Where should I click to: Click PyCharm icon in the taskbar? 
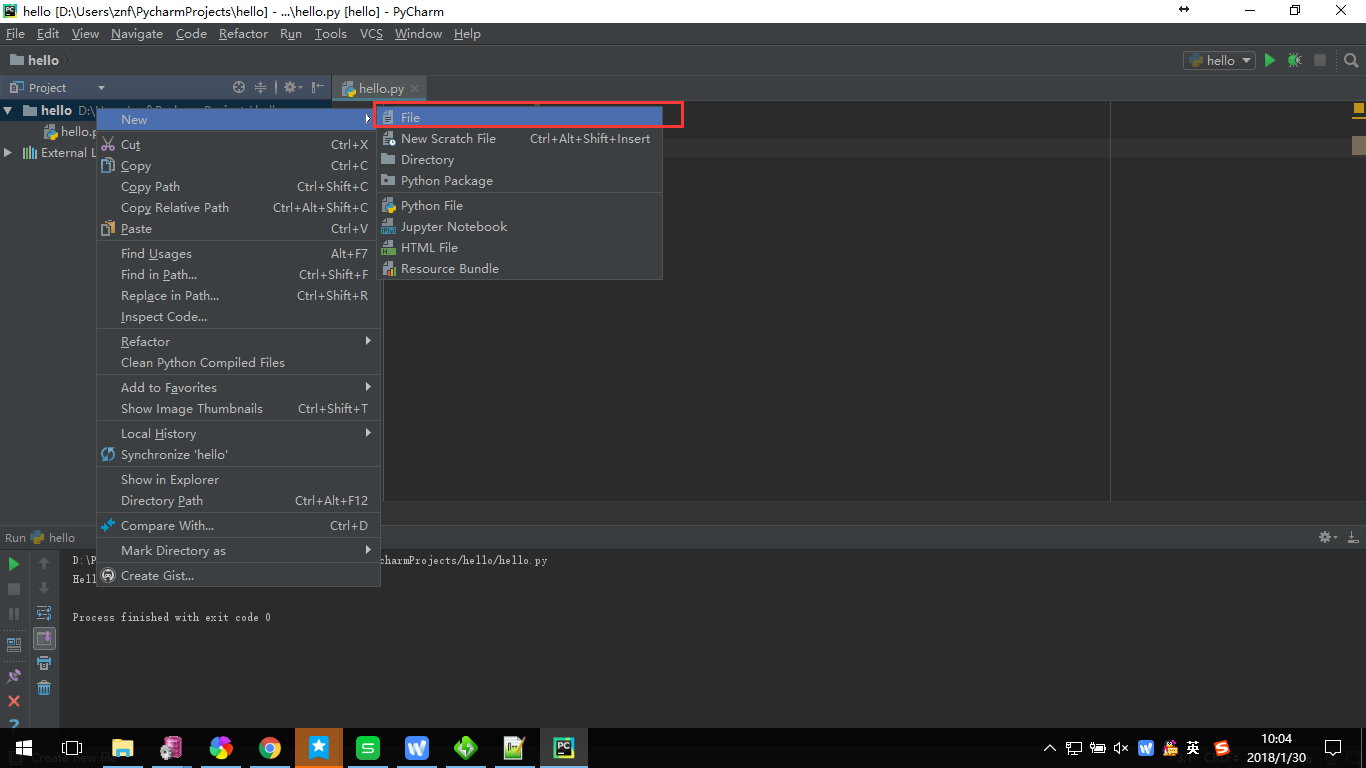coord(563,748)
